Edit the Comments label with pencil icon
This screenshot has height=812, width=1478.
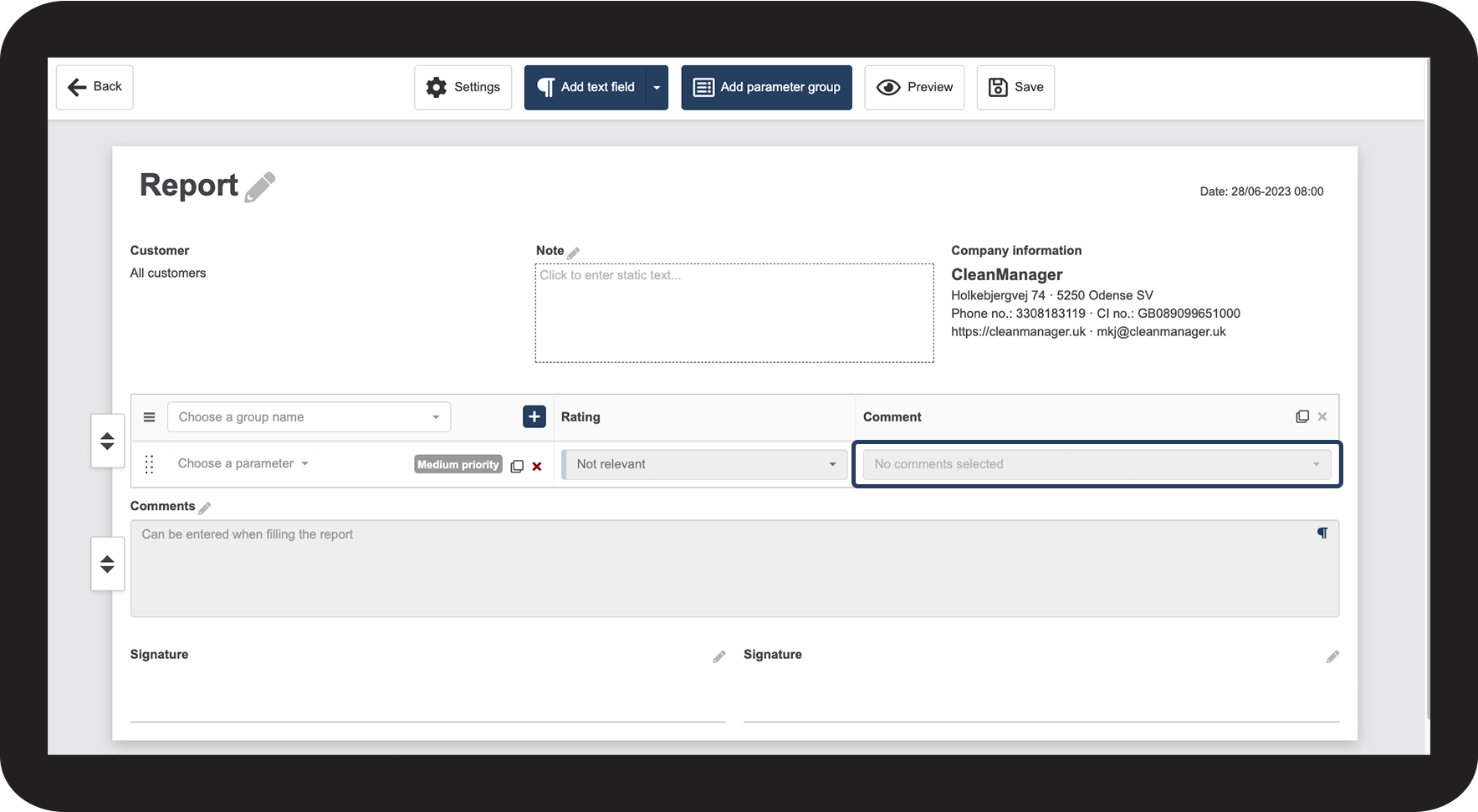tap(205, 508)
